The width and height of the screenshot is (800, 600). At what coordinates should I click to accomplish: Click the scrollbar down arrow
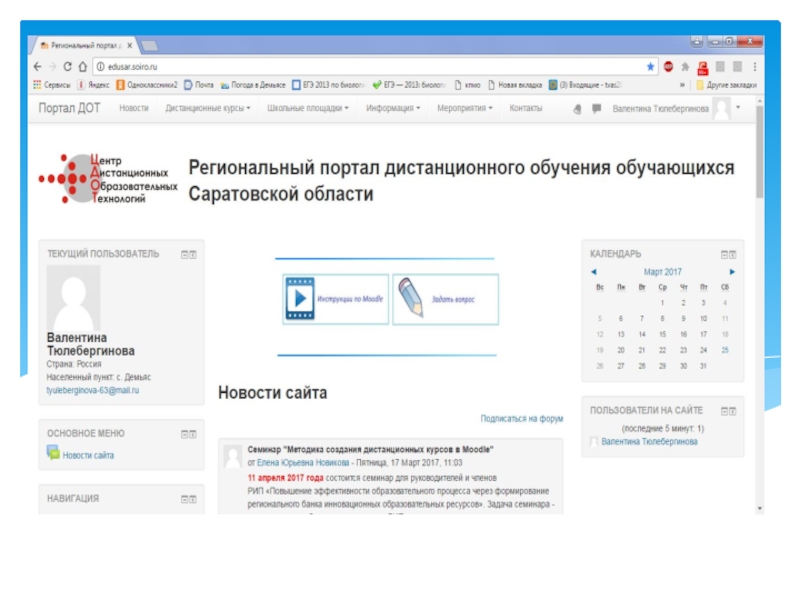pyautogui.click(x=760, y=508)
